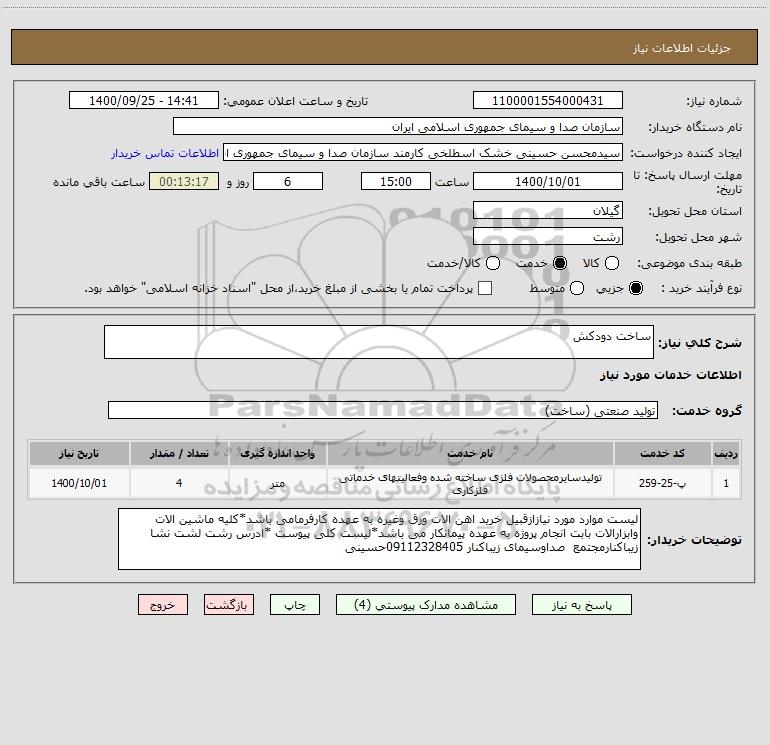Image resolution: width=770 pixels, height=745 pixels.
Task: Click the service group field تولید صنعتی
Action: [383, 410]
